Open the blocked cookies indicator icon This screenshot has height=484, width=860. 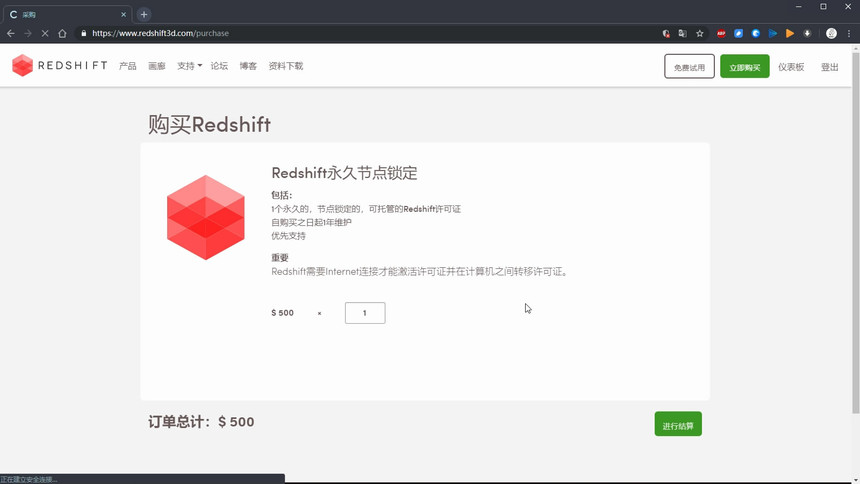click(666, 33)
